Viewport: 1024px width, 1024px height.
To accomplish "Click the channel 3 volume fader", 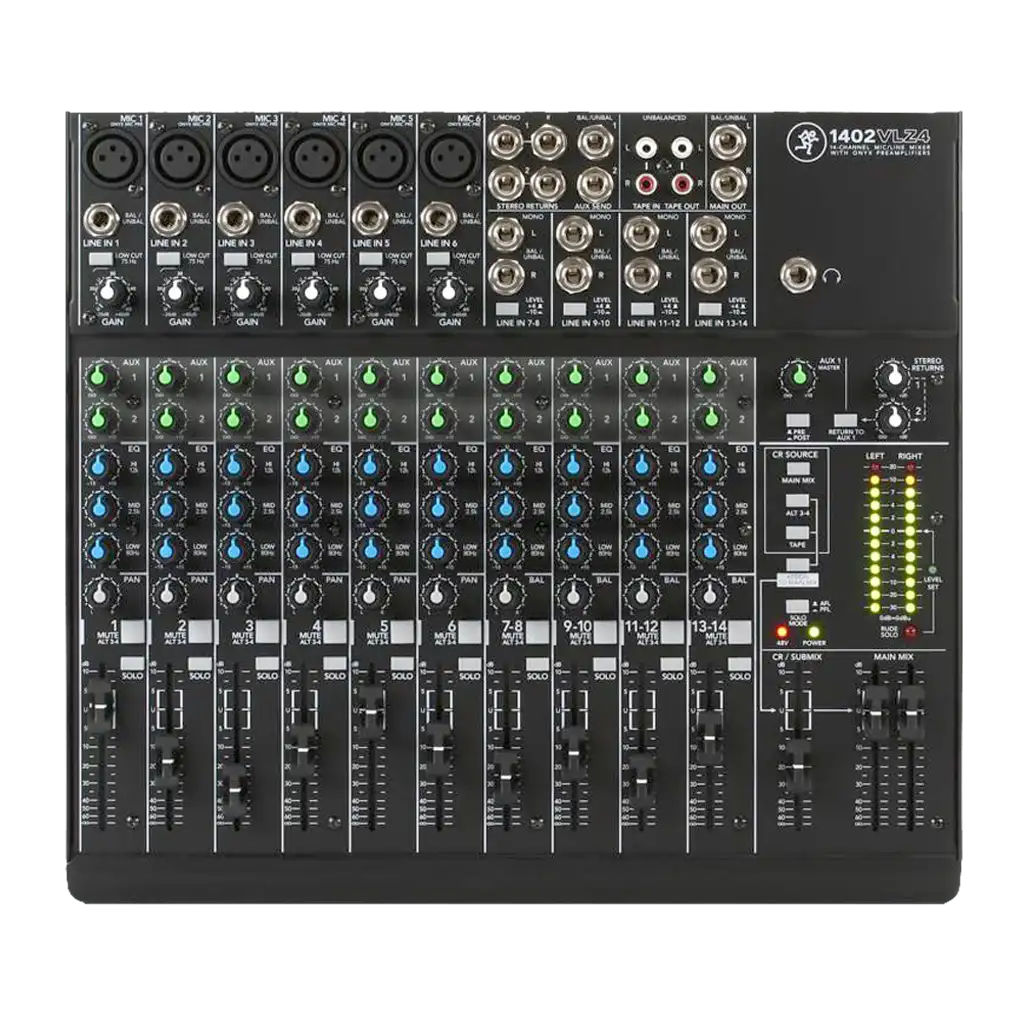I will click(235, 790).
